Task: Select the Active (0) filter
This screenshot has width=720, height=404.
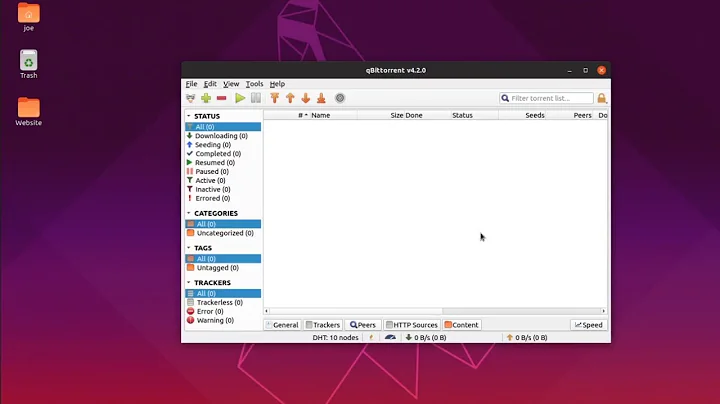Action: [x=223, y=180]
